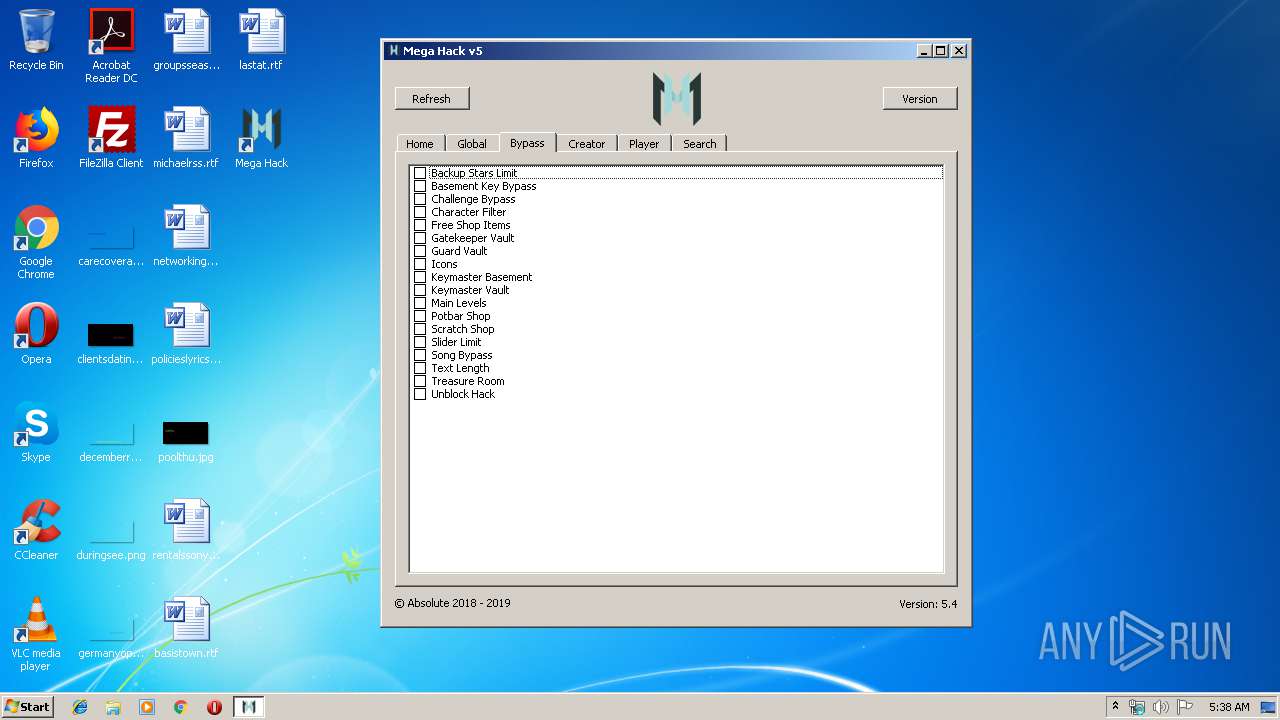Select the carecovera file icon
The width and height of the screenshot is (1280, 720).
111,242
